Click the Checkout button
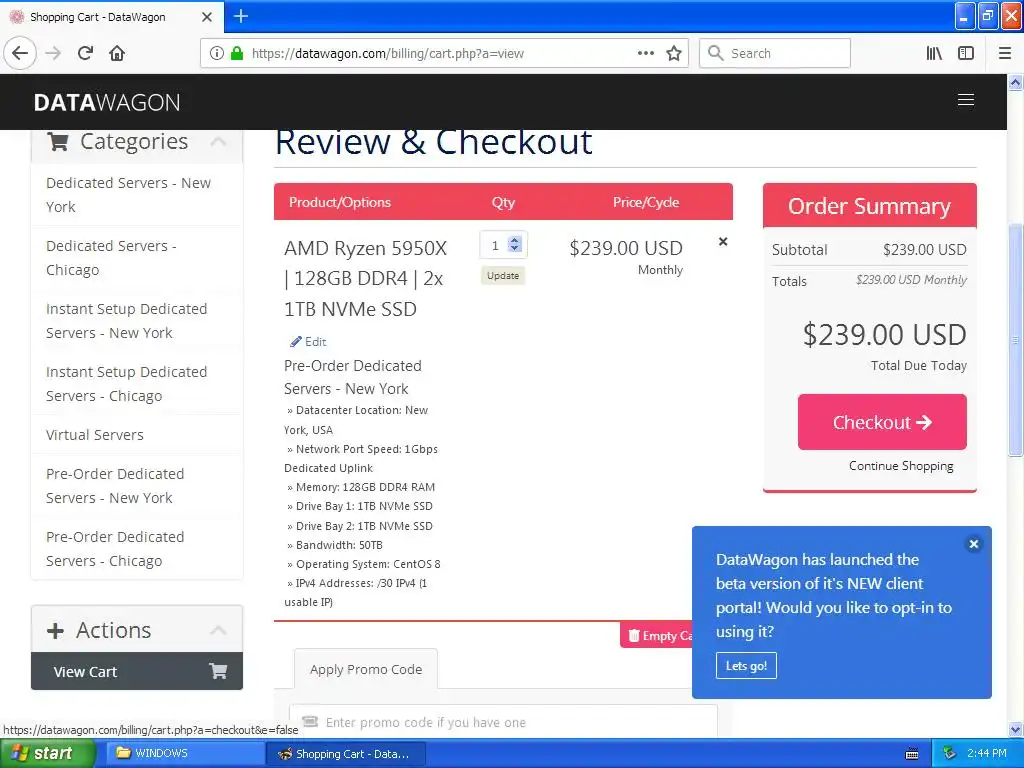The height and width of the screenshot is (768, 1024). (x=882, y=422)
